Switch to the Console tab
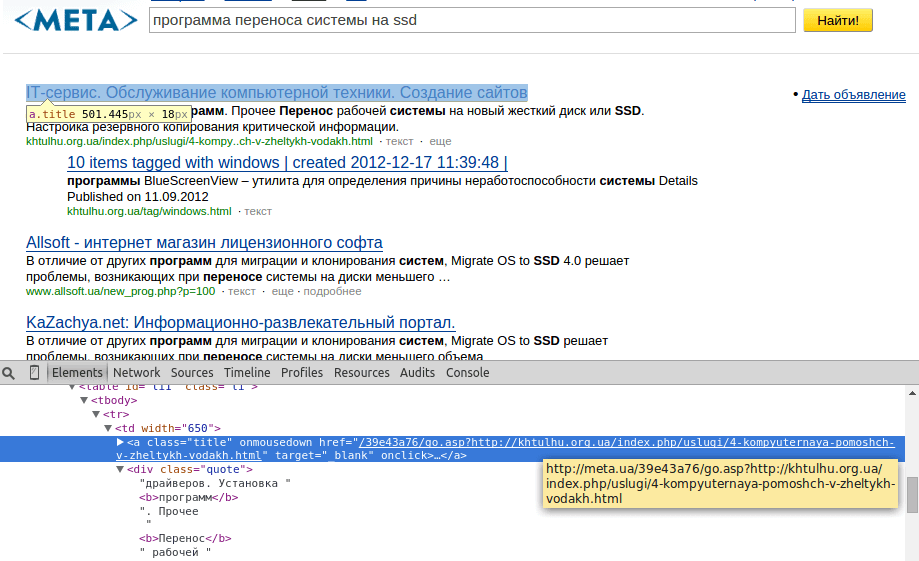Image resolution: width=919 pixels, height=561 pixels. tap(467, 373)
